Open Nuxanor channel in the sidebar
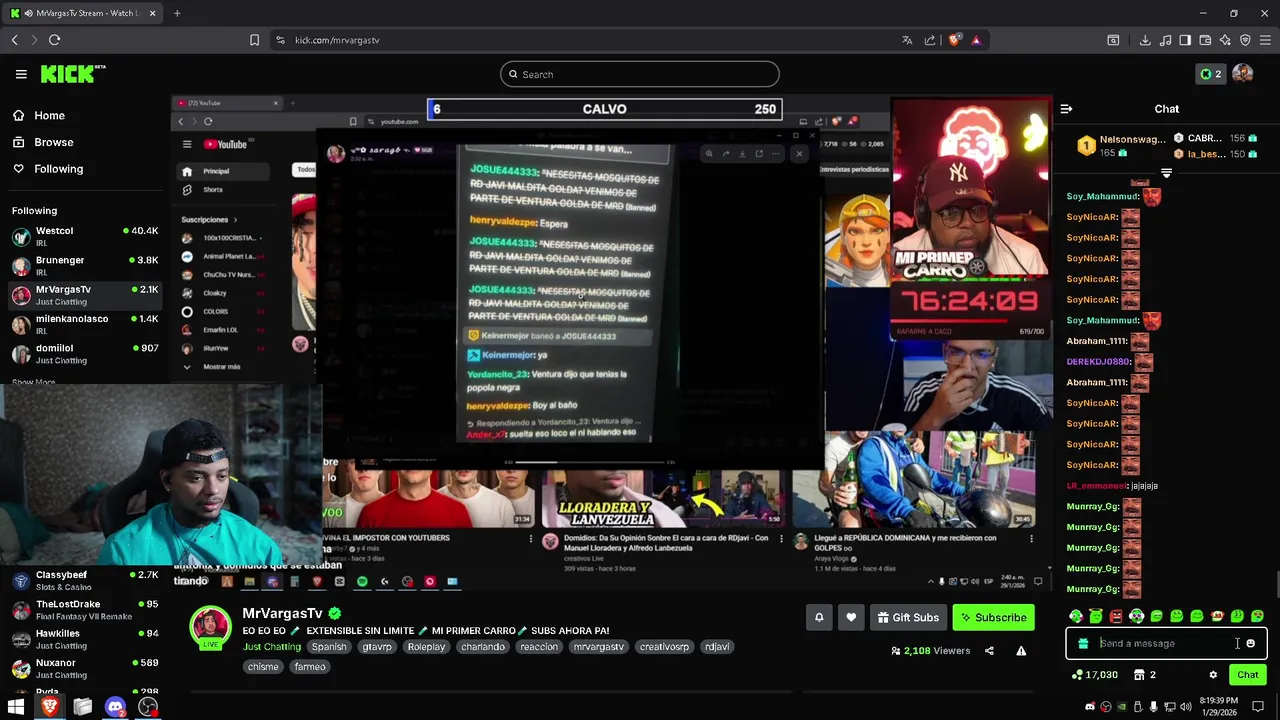Viewport: 1280px width, 720px height. 84,668
